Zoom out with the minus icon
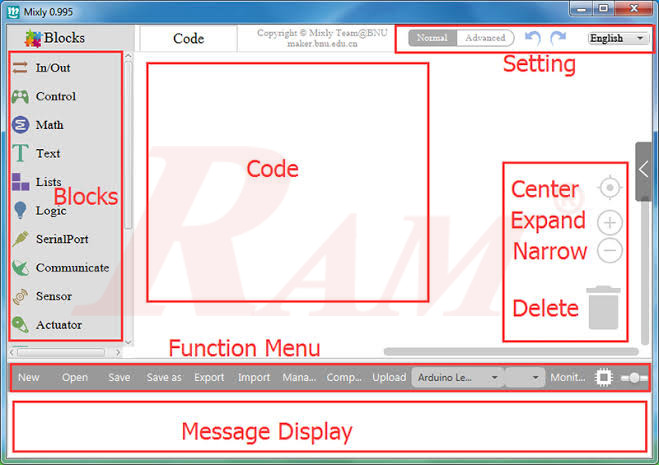This screenshot has height=465, width=659. tap(609, 250)
